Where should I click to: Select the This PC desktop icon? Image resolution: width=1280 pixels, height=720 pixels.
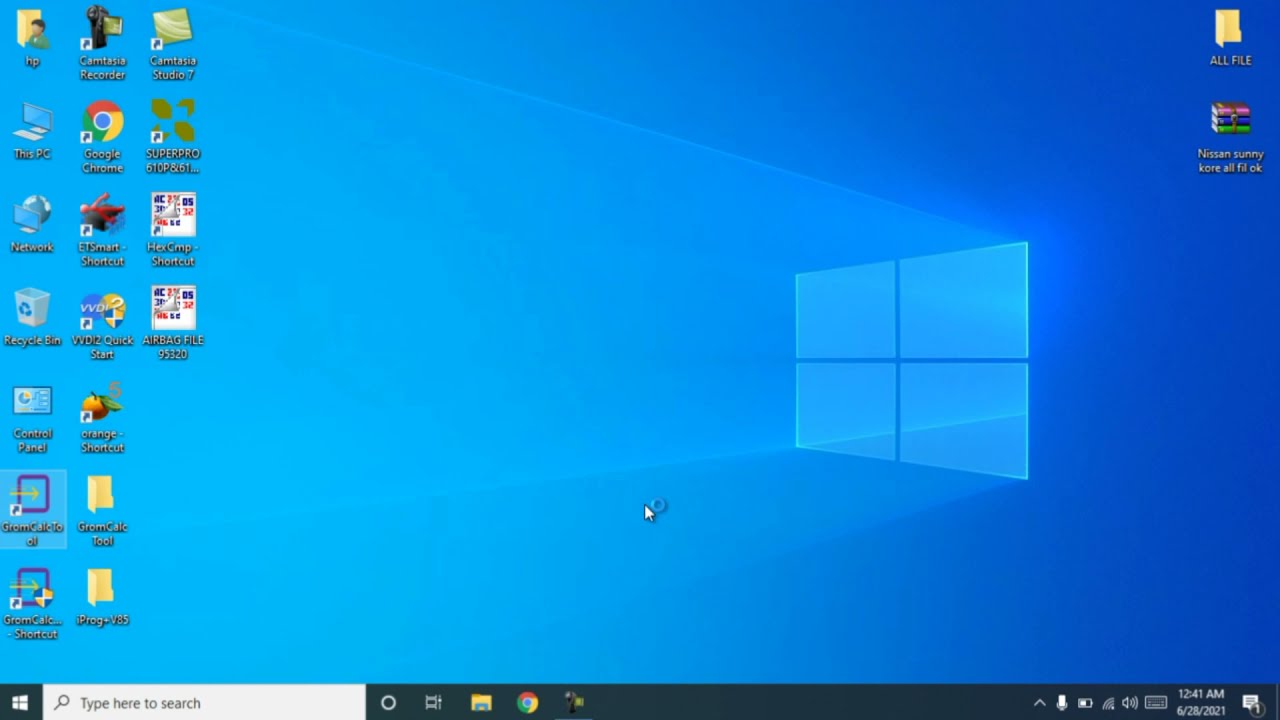[32, 131]
